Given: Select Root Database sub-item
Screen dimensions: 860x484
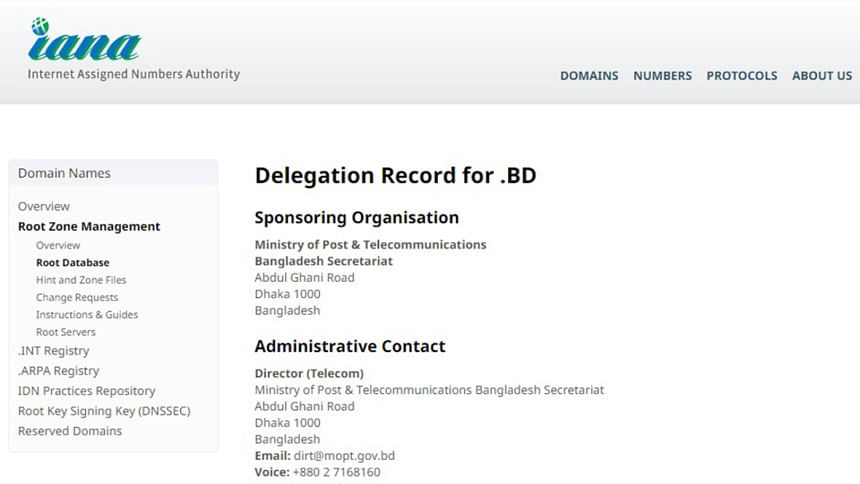Looking at the screenshot, I should pos(72,263).
